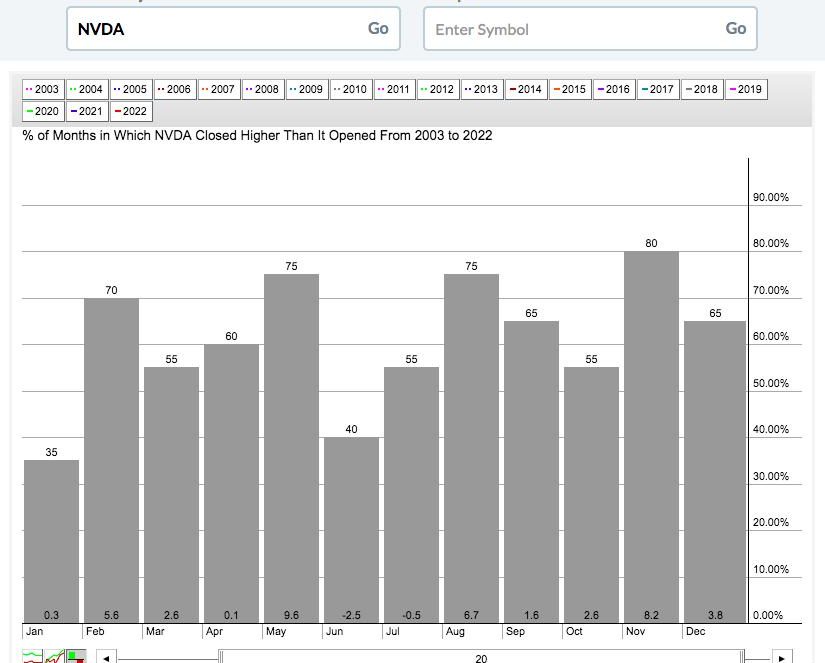The image size is (825, 663).
Task: Toggle the 2022 year in the legend
Action: point(132,112)
